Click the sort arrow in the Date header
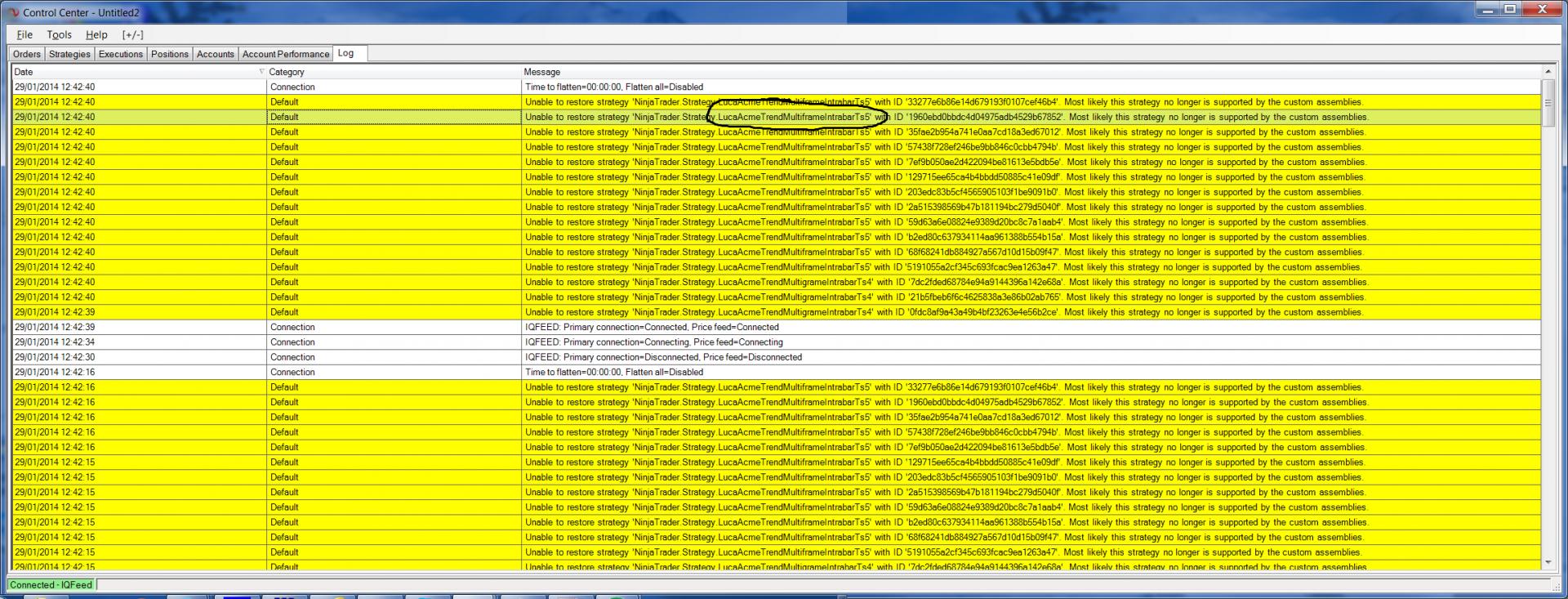Viewport: 1568px width, 599px height. pyautogui.click(x=261, y=72)
